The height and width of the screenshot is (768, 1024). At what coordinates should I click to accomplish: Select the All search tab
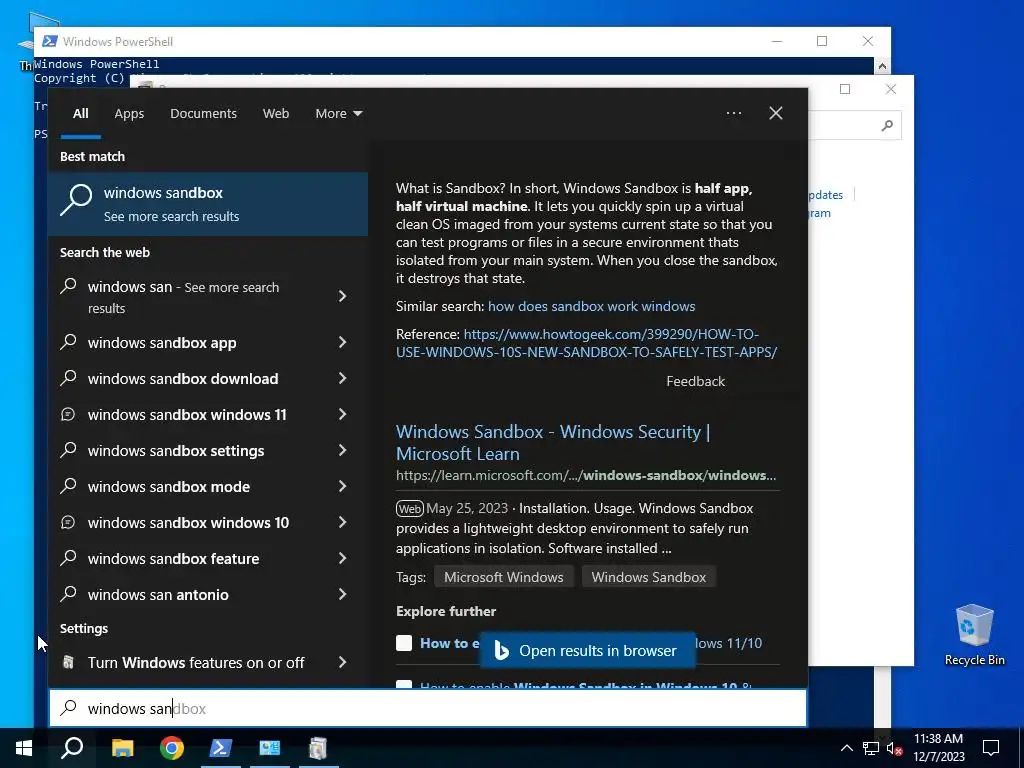80,114
